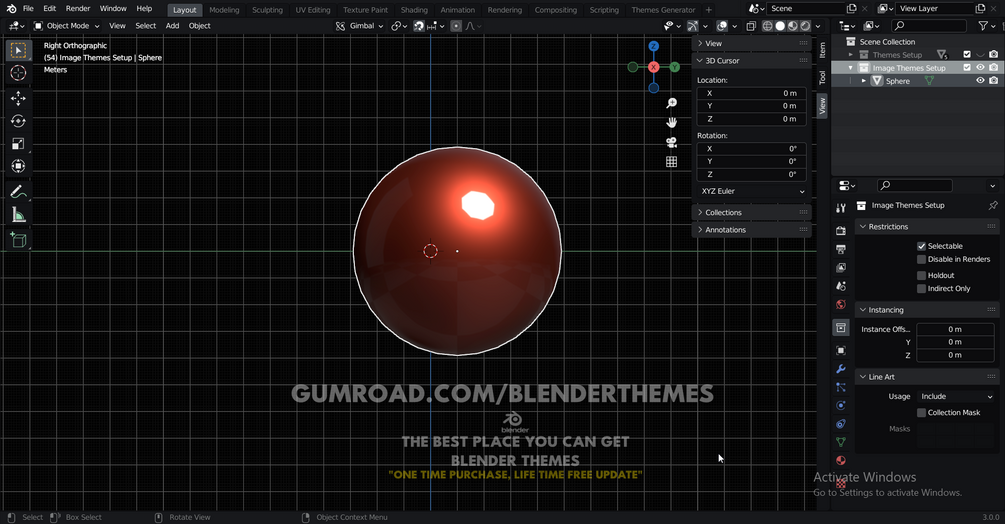The height and width of the screenshot is (524, 1005).
Task: Collapse the 3D Cursor panel
Action: 751,60
